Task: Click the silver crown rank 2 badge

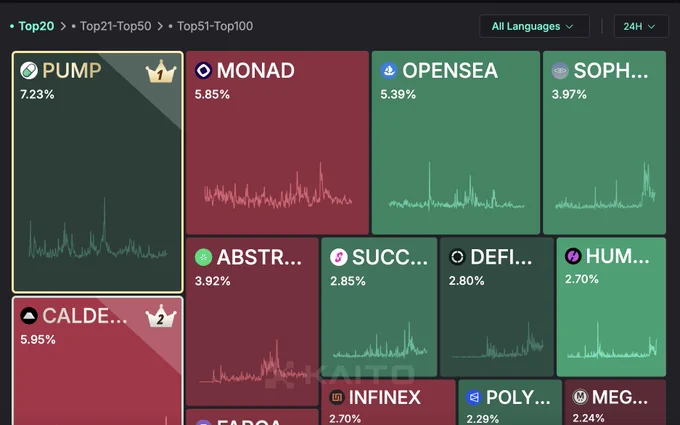Action: pyautogui.click(x=161, y=316)
